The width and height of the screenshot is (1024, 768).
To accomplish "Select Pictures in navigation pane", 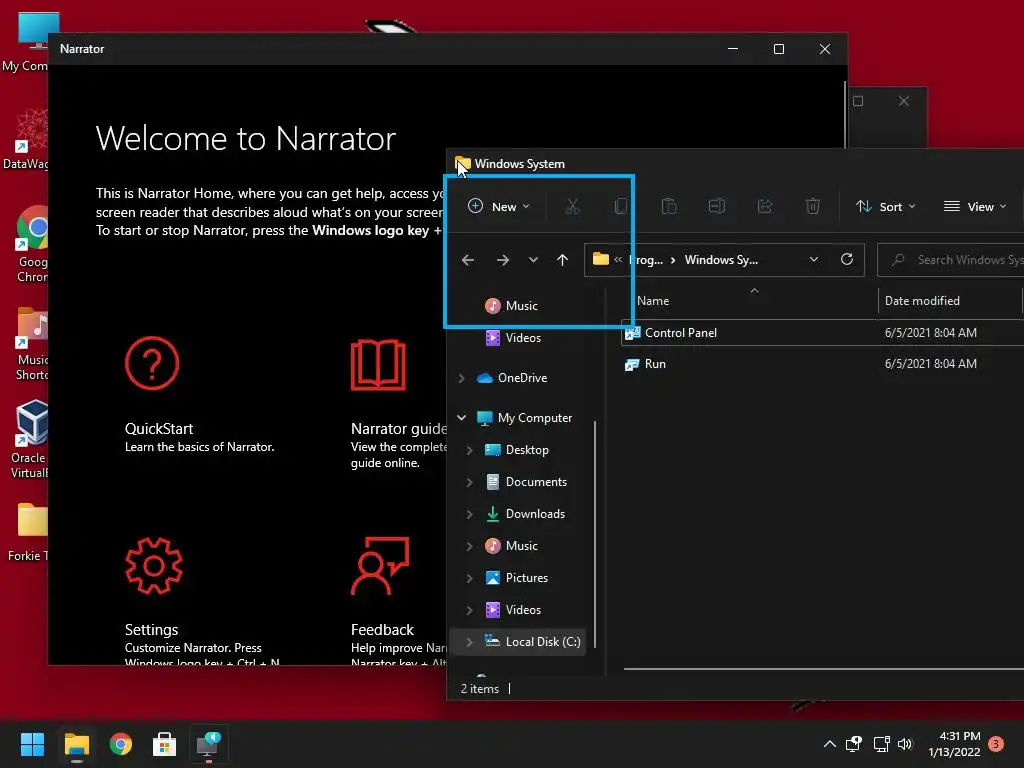I will (x=526, y=578).
